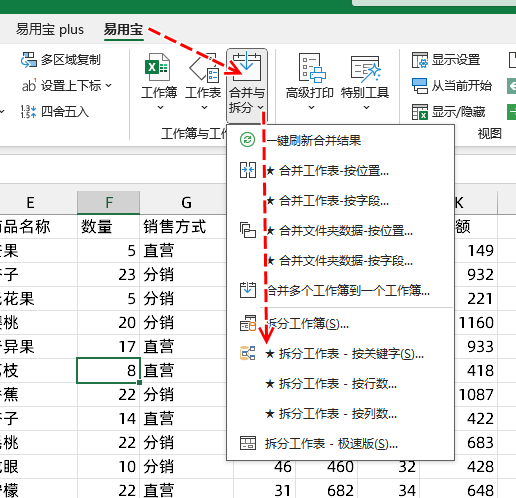Select 拆分工作簿(S)... menu entry
516x498 pixels.
point(340,324)
